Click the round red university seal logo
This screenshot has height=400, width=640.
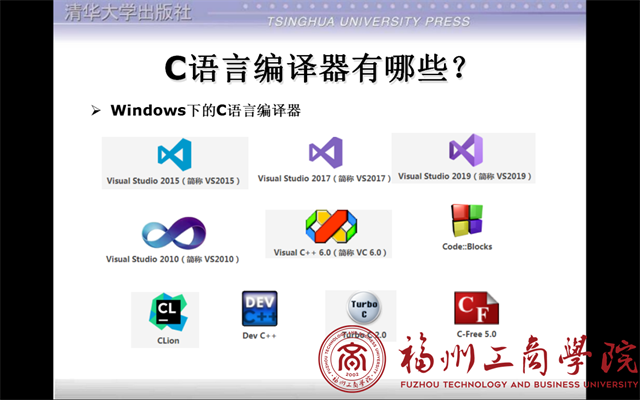(352, 359)
